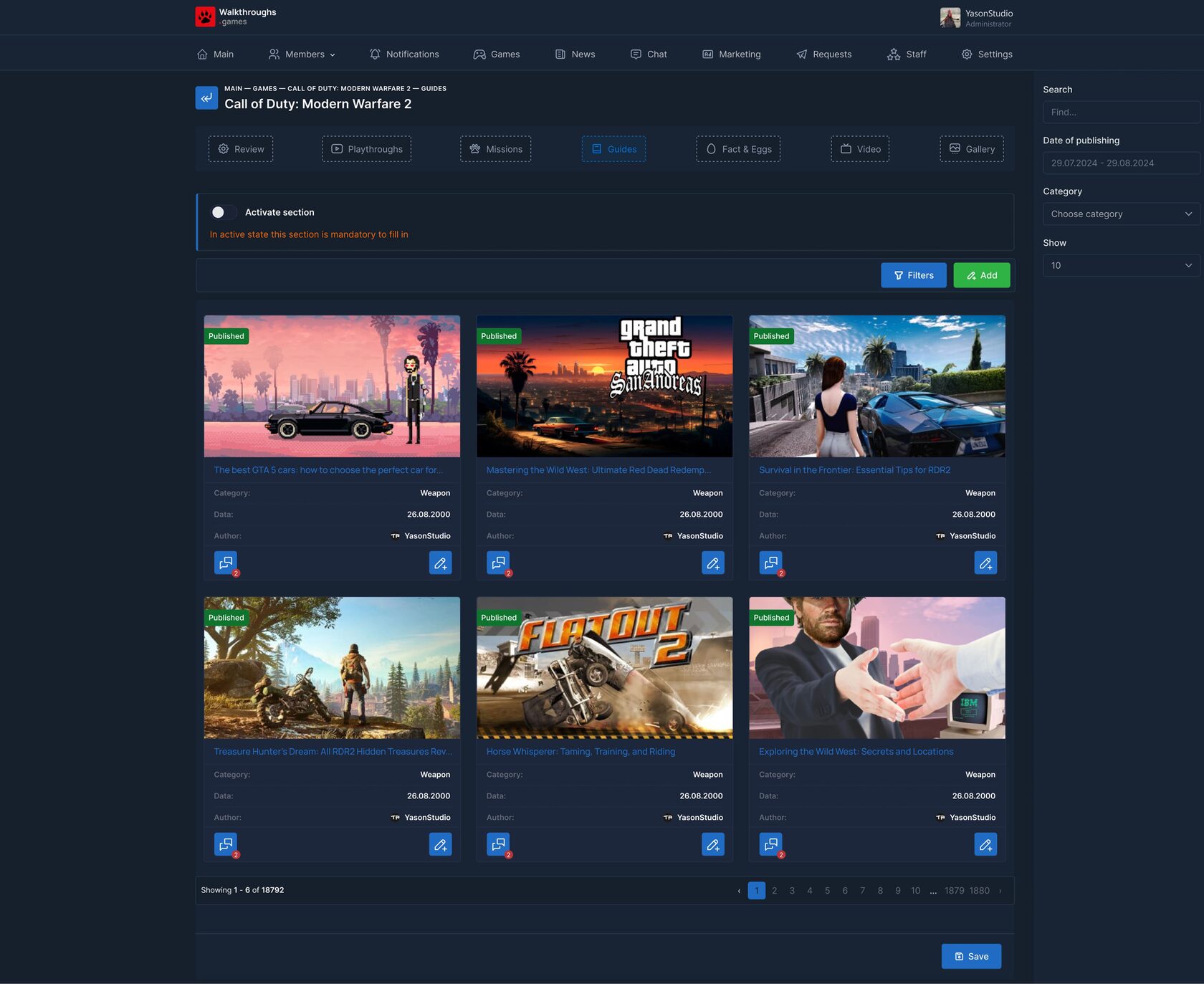Image resolution: width=1204 pixels, height=984 pixels.
Task: Open comments for 'Horse Whisperer' guide
Action: pos(498,844)
